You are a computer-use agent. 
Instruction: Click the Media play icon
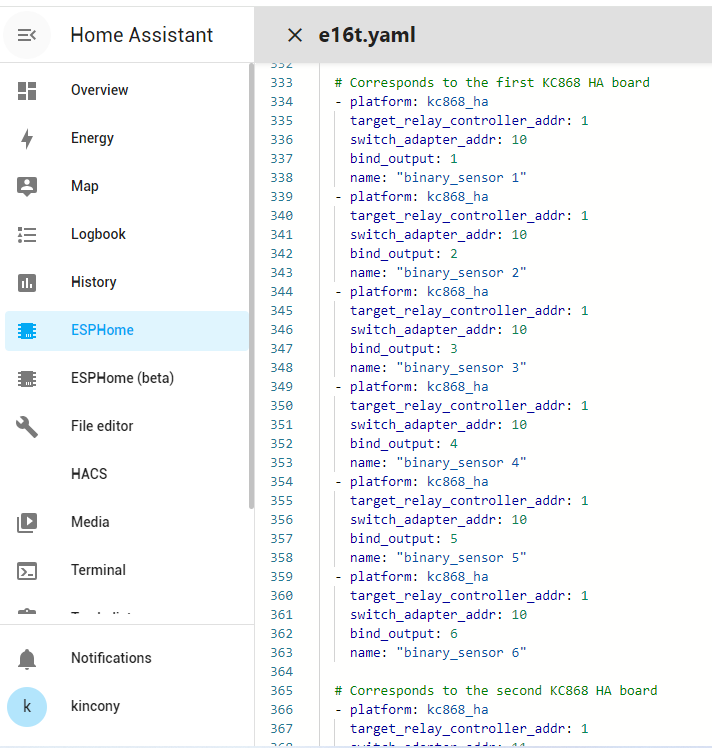pos(27,522)
